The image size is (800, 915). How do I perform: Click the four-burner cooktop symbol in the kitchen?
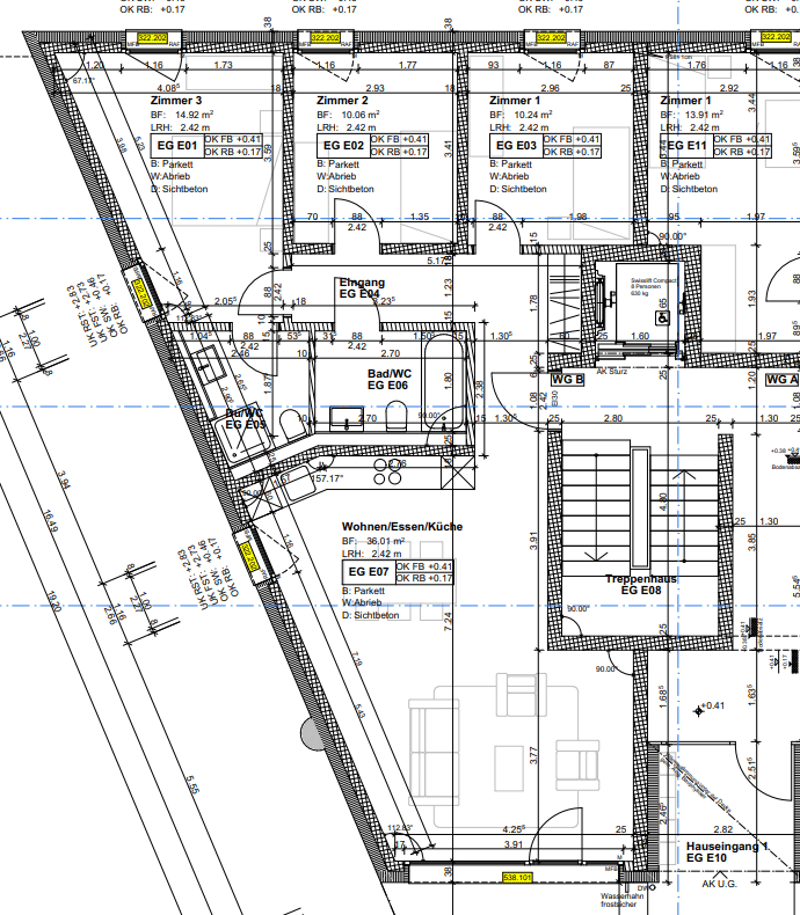pos(387,472)
